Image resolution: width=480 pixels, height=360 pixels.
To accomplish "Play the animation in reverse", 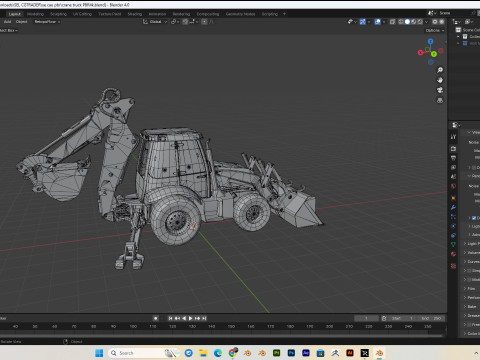I will tap(184, 318).
